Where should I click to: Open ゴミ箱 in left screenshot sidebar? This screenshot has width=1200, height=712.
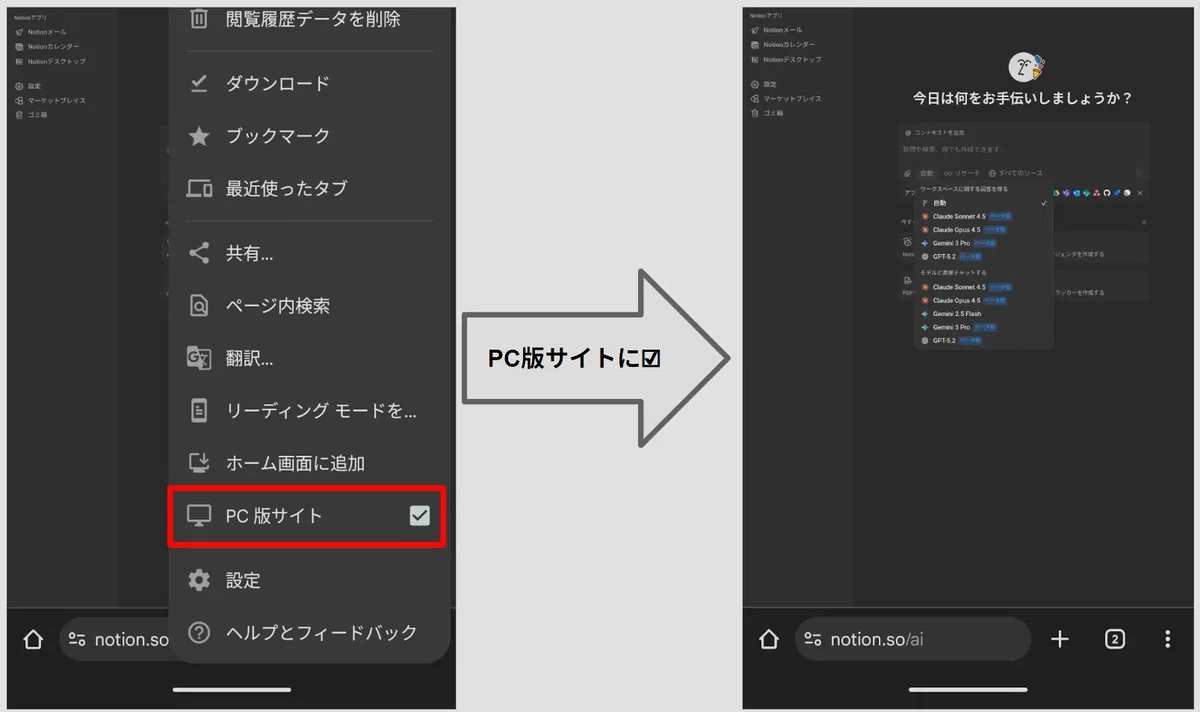[x=31, y=114]
